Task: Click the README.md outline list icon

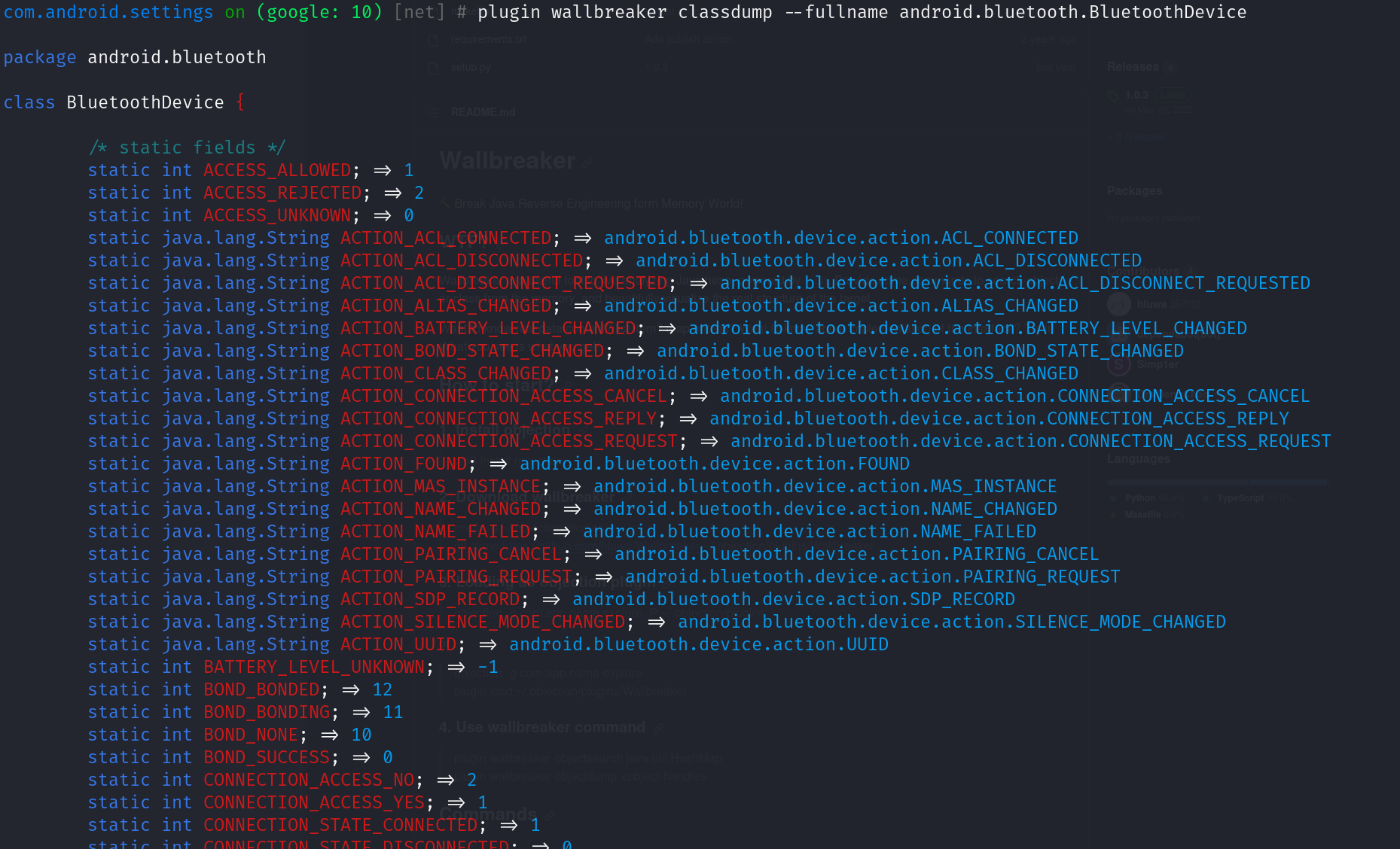Action: [433, 112]
